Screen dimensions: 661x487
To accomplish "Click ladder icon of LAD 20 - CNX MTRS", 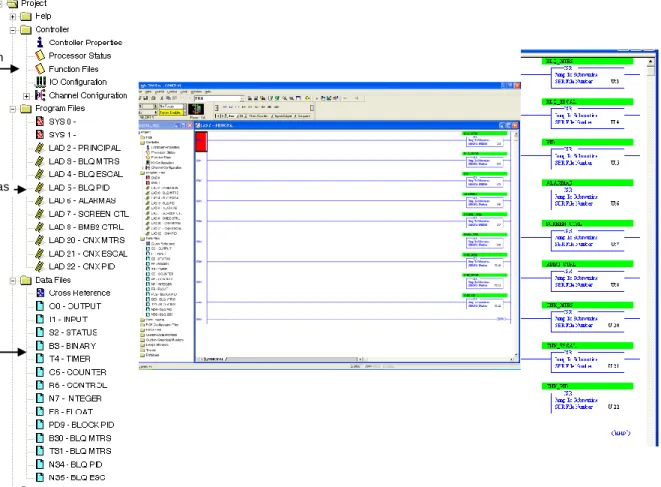I will [40, 240].
